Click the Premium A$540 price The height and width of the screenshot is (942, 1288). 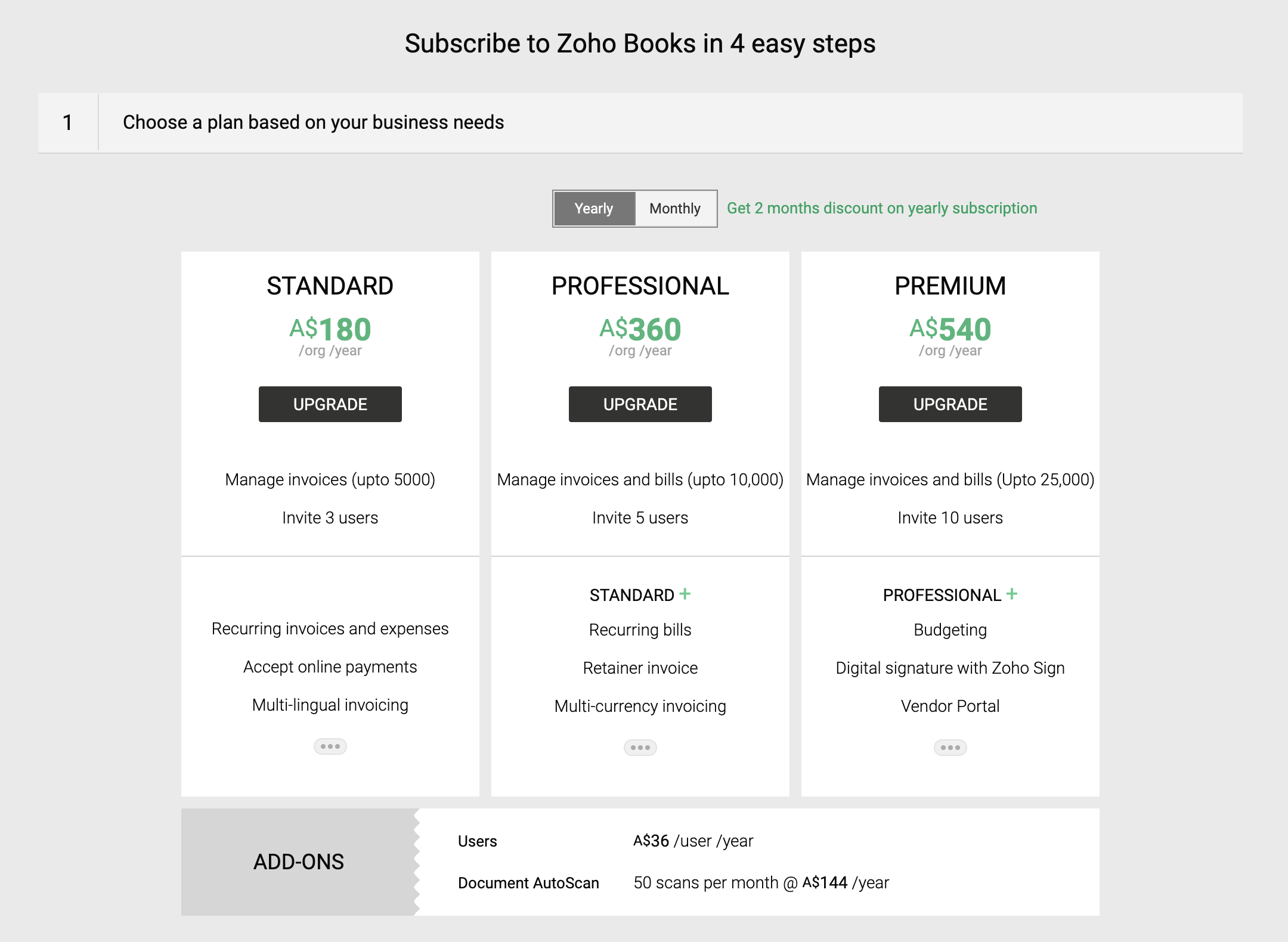950,329
